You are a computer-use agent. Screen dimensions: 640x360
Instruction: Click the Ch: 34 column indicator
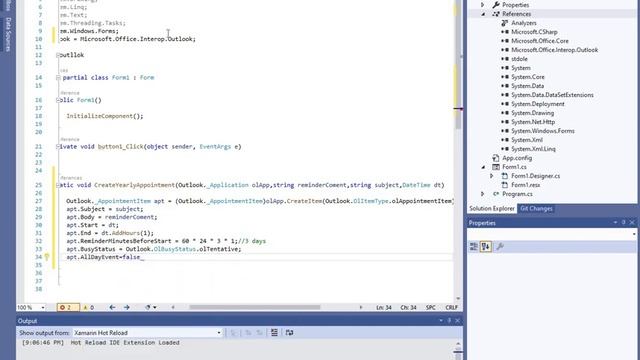408,307
